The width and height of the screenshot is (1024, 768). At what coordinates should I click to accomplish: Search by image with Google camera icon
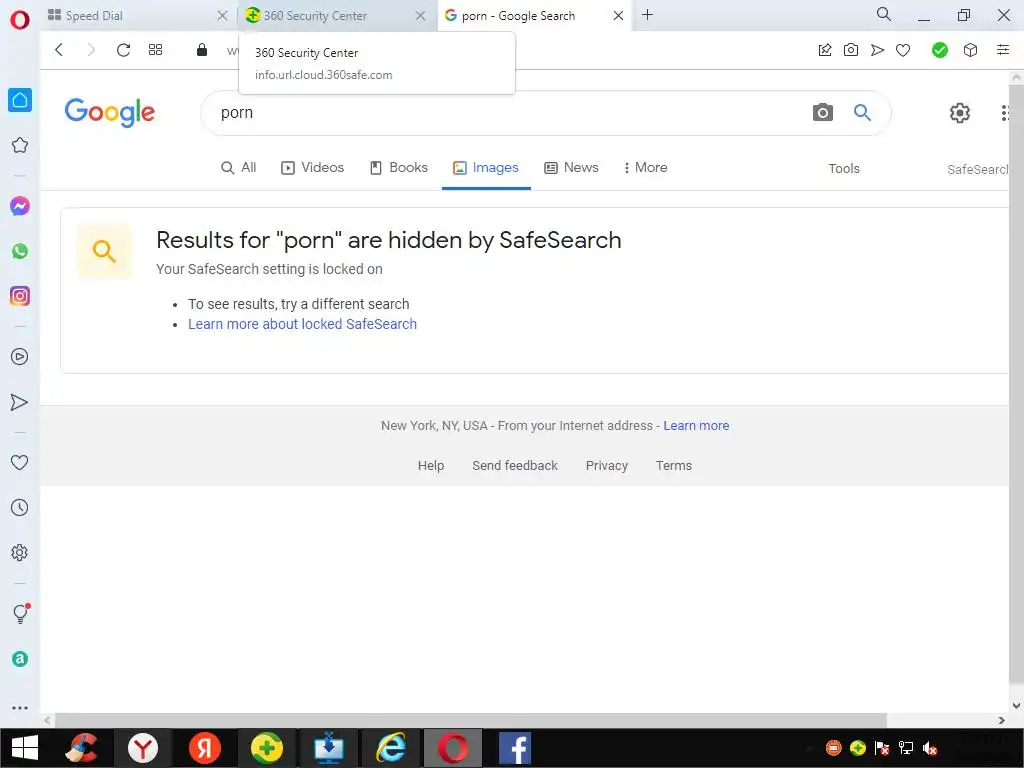pos(823,112)
